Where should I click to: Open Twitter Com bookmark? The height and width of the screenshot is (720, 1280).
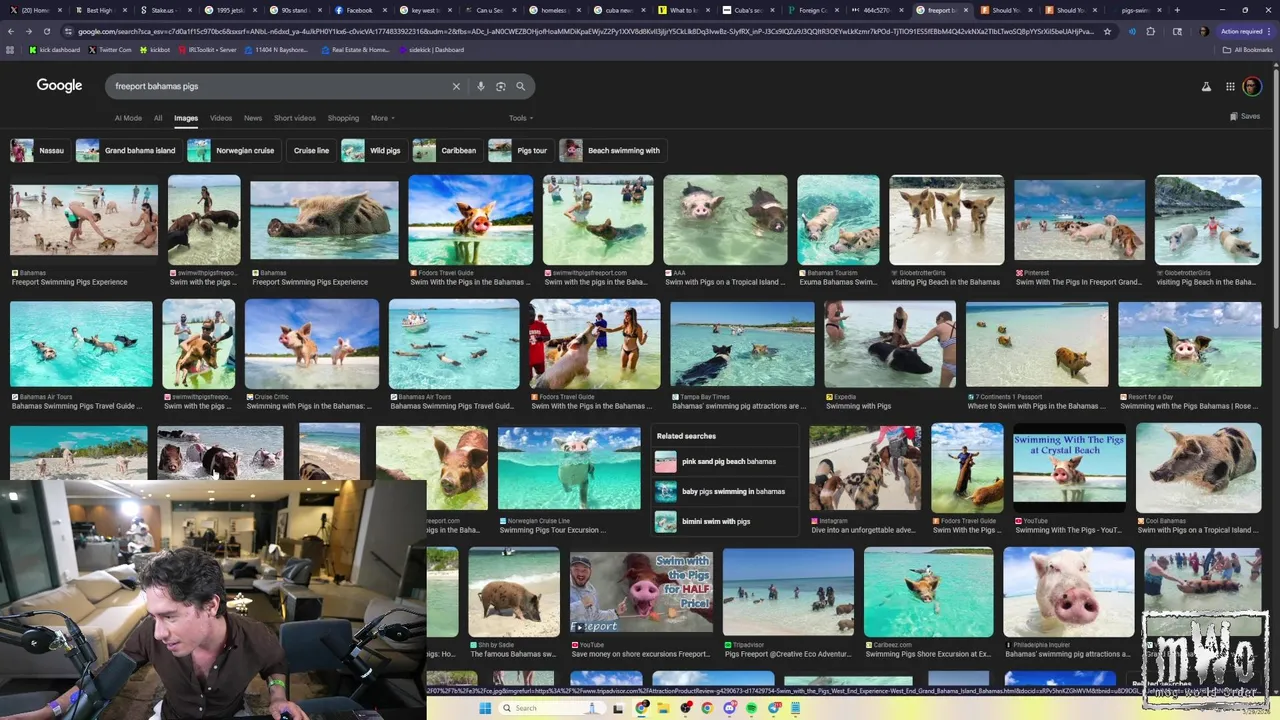(110, 49)
